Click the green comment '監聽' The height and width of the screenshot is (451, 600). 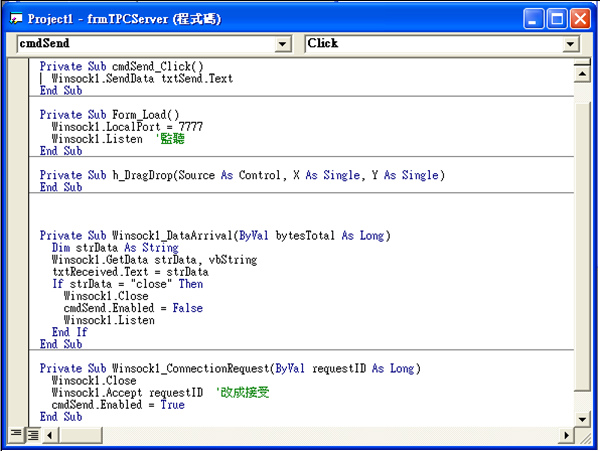coord(172,138)
